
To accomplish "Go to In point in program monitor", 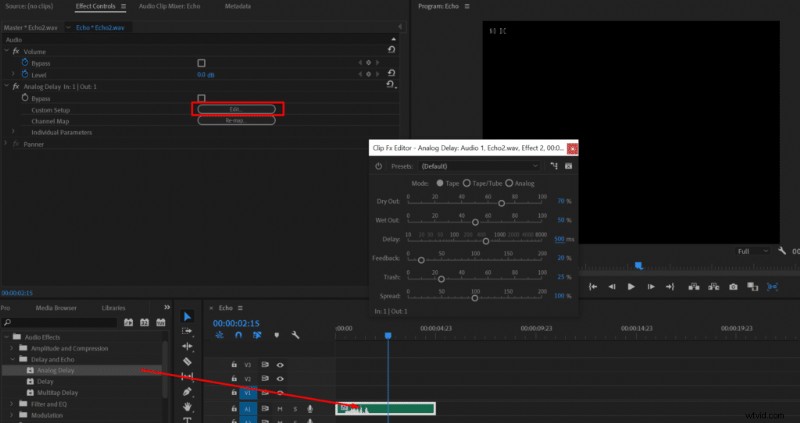I will [x=593, y=287].
